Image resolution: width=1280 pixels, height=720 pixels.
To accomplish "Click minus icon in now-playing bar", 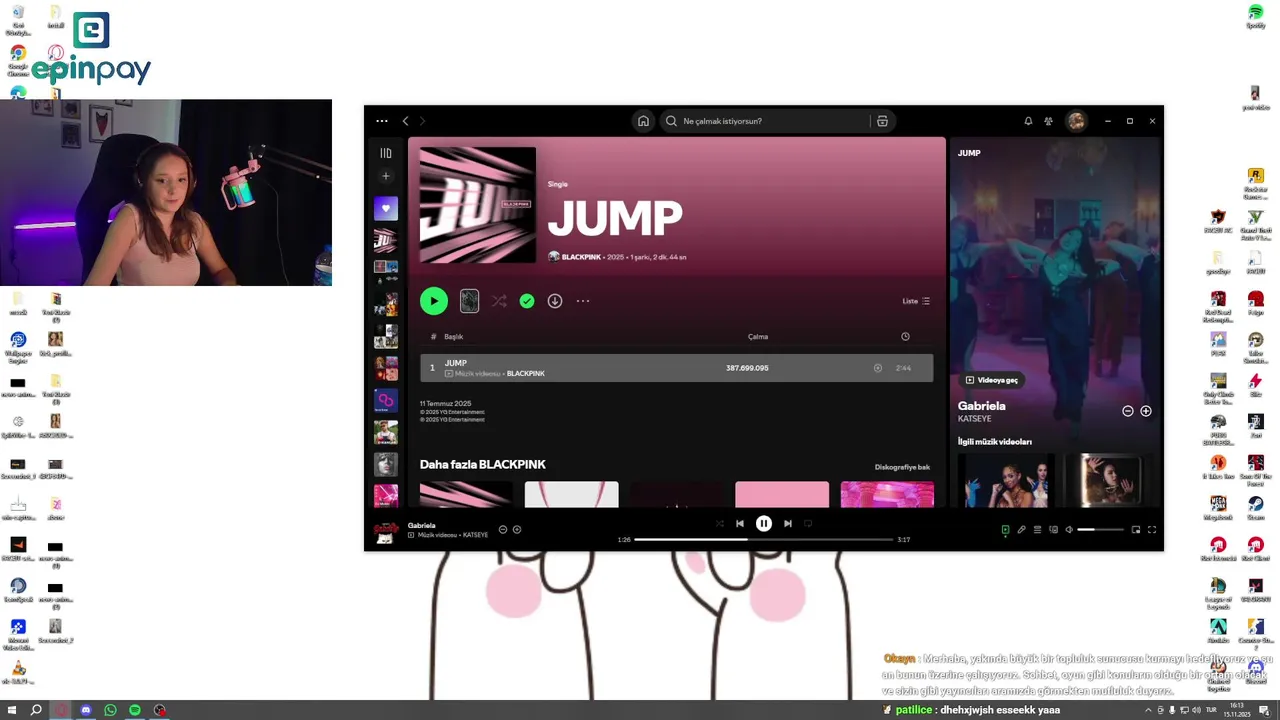I will pos(503,530).
